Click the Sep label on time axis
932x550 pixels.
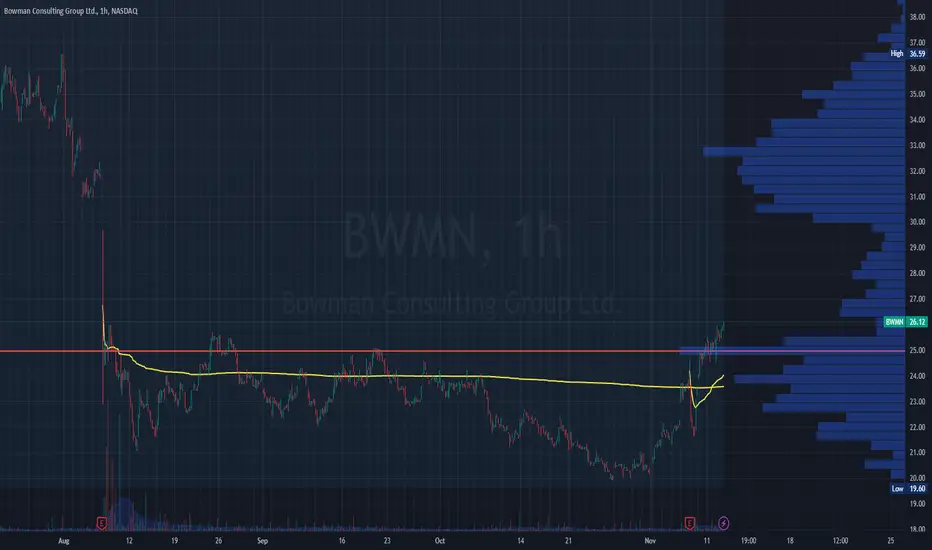pyautogui.click(x=262, y=541)
